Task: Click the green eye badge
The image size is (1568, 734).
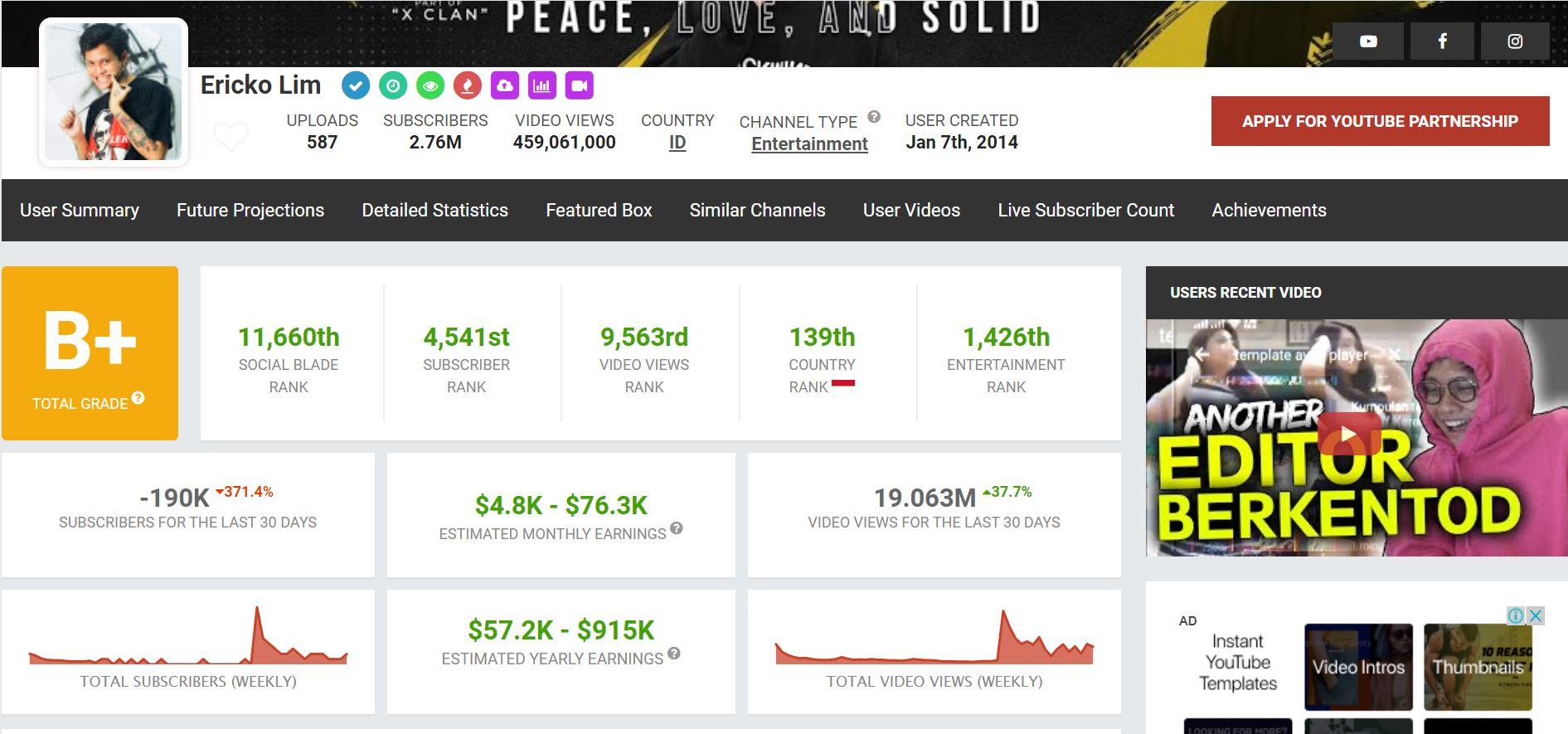Action: [x=430, y=85]
